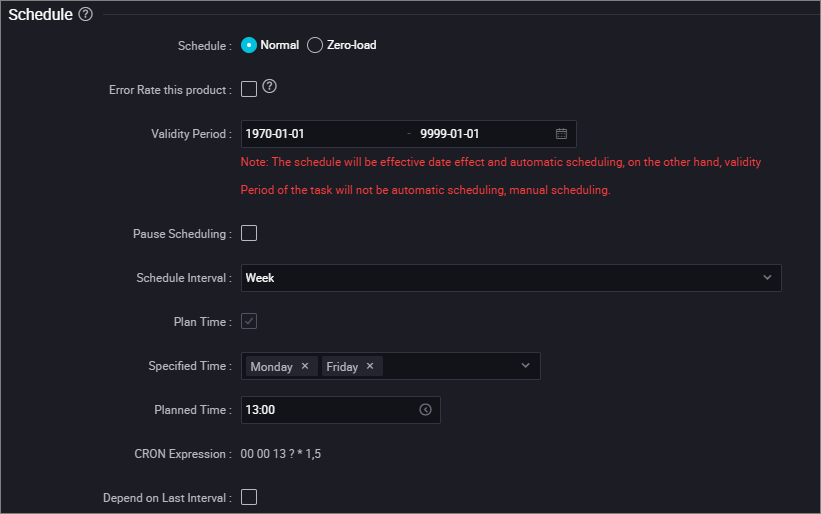Click the clock icon in Planned Time field
Screen dimensions: 821x514
click(x=425, y=410)
